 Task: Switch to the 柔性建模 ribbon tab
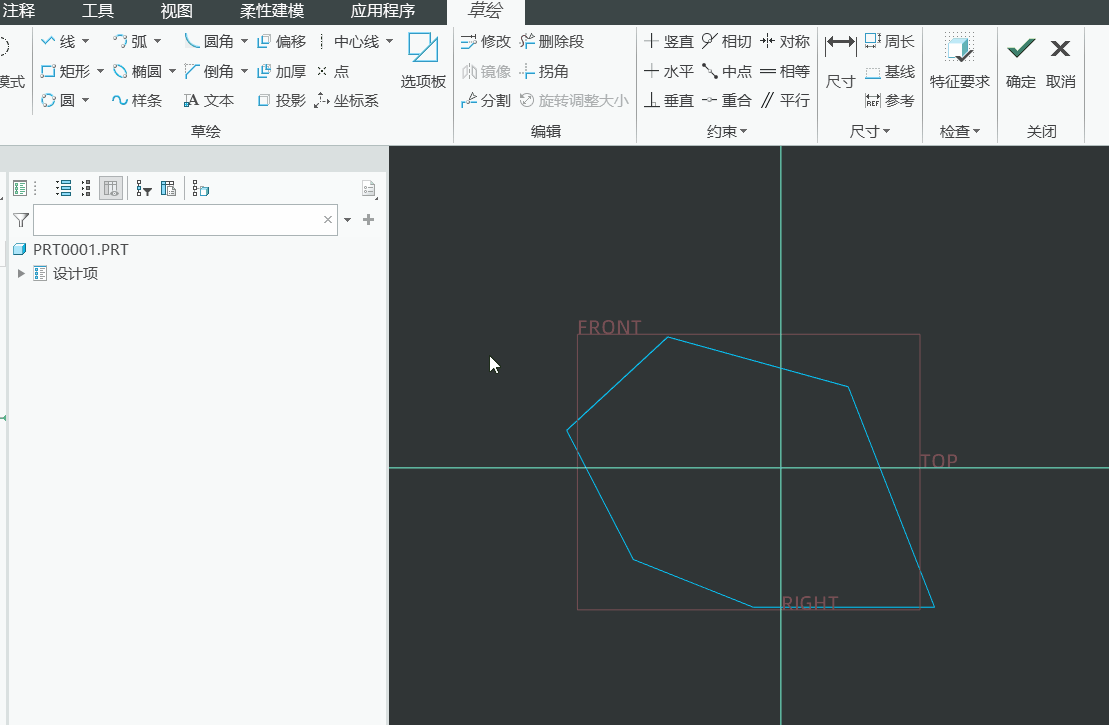272,11
